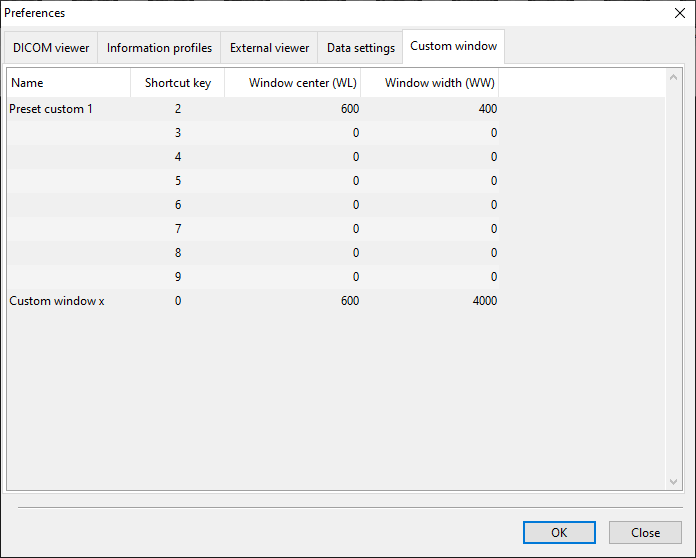Click the Close button at bottom right

645,532
